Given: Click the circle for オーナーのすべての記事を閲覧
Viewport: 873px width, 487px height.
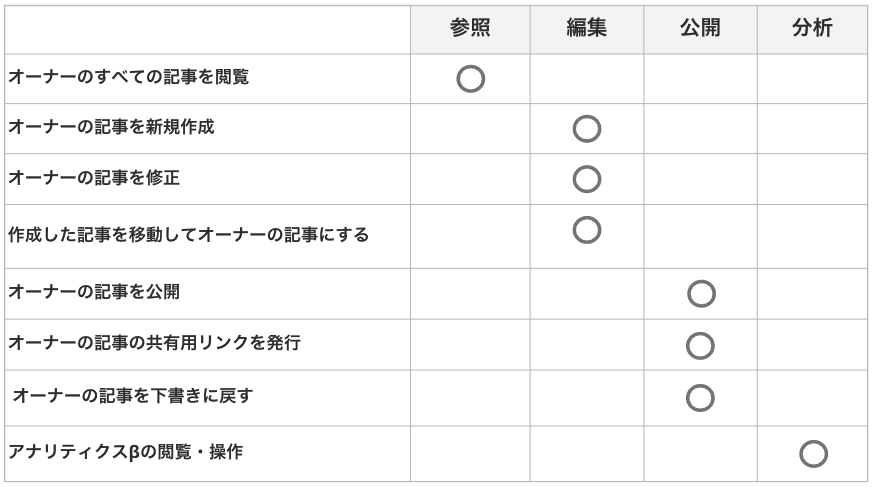Looking at the screenshot, I should [470, 79].
